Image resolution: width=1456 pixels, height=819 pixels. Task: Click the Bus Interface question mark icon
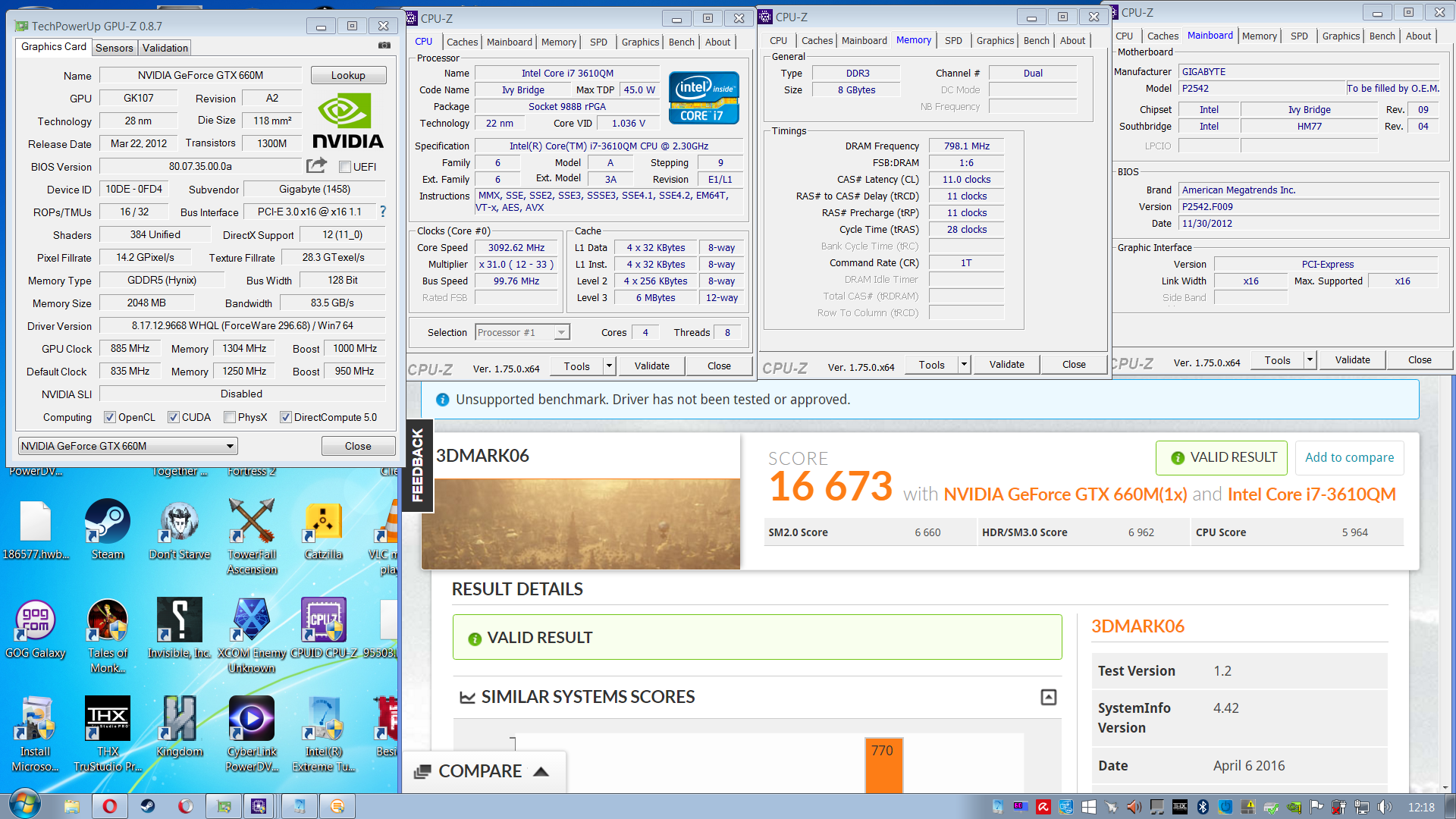point(382,212)
